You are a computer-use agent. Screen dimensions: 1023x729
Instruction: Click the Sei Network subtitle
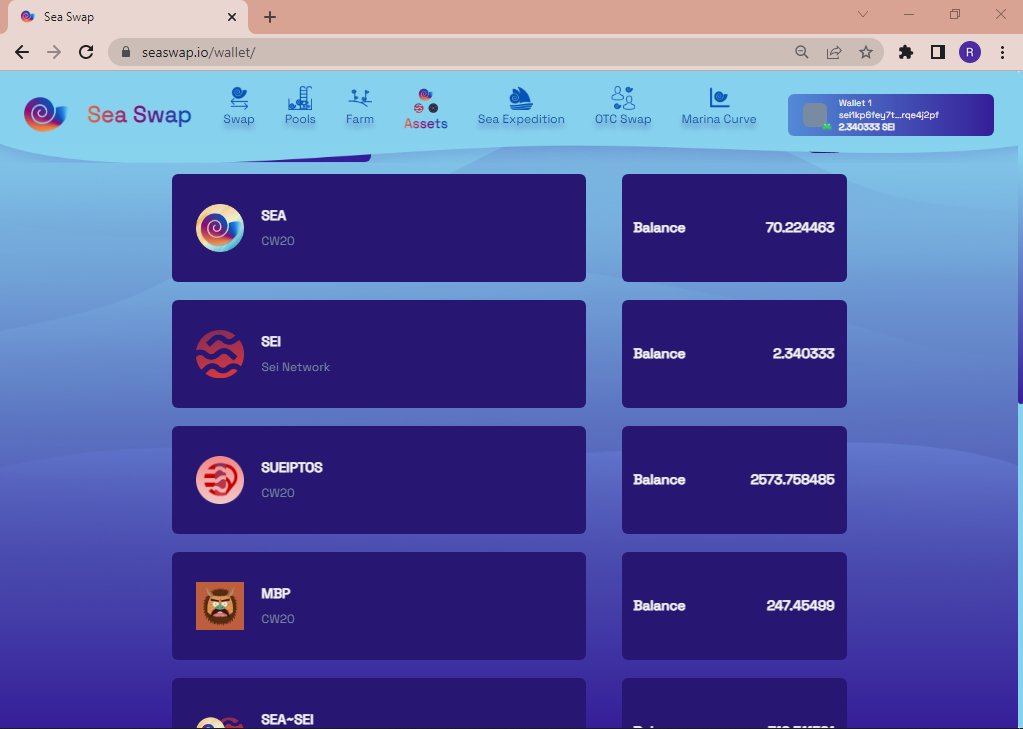pos(296,367)
